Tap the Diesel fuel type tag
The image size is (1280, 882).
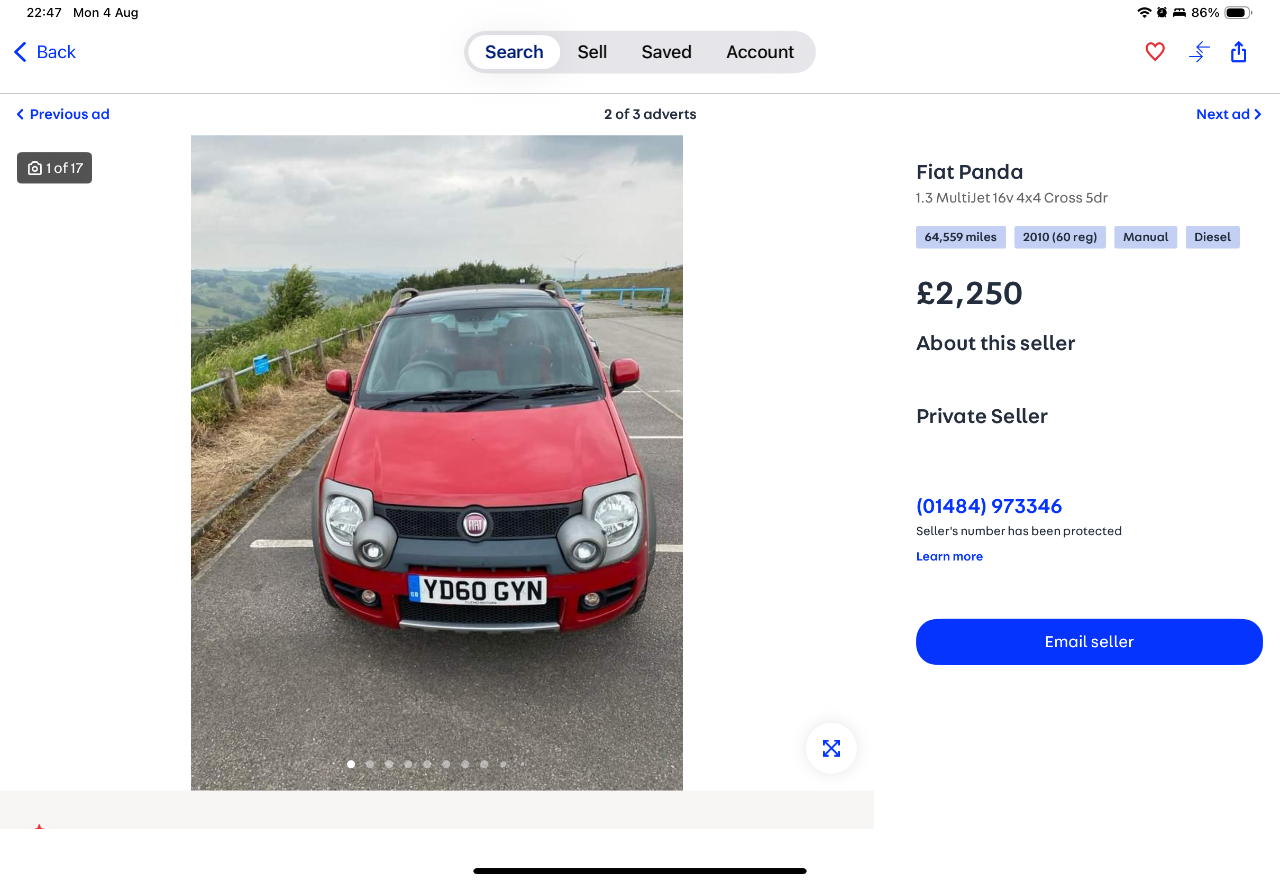1212,237
